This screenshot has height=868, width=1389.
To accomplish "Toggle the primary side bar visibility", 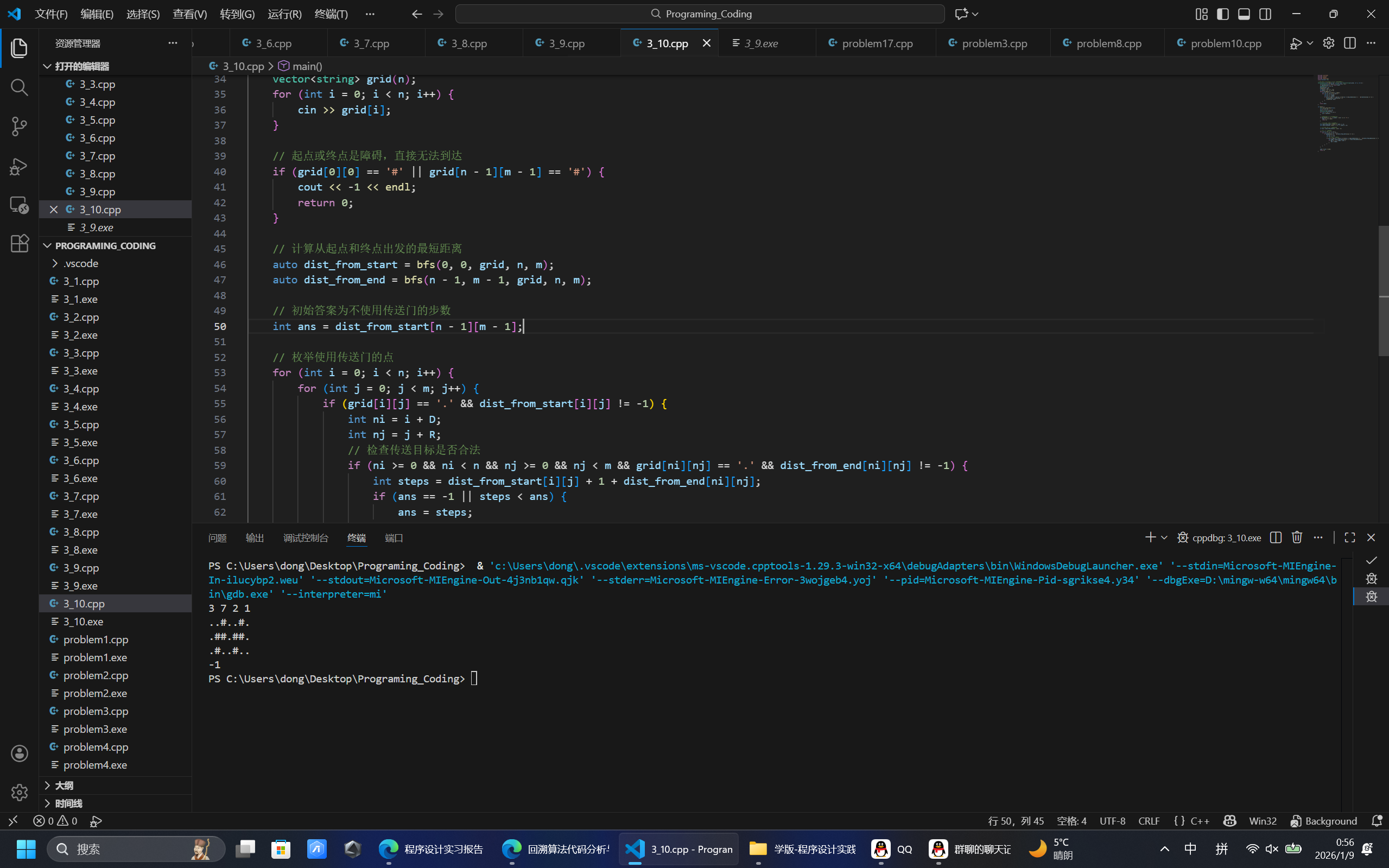I will click(x=1222, y=14).
